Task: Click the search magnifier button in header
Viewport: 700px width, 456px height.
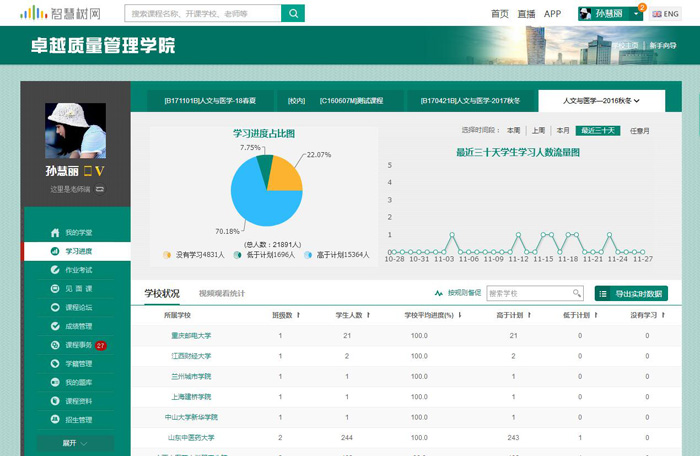Action: [293, 13]
